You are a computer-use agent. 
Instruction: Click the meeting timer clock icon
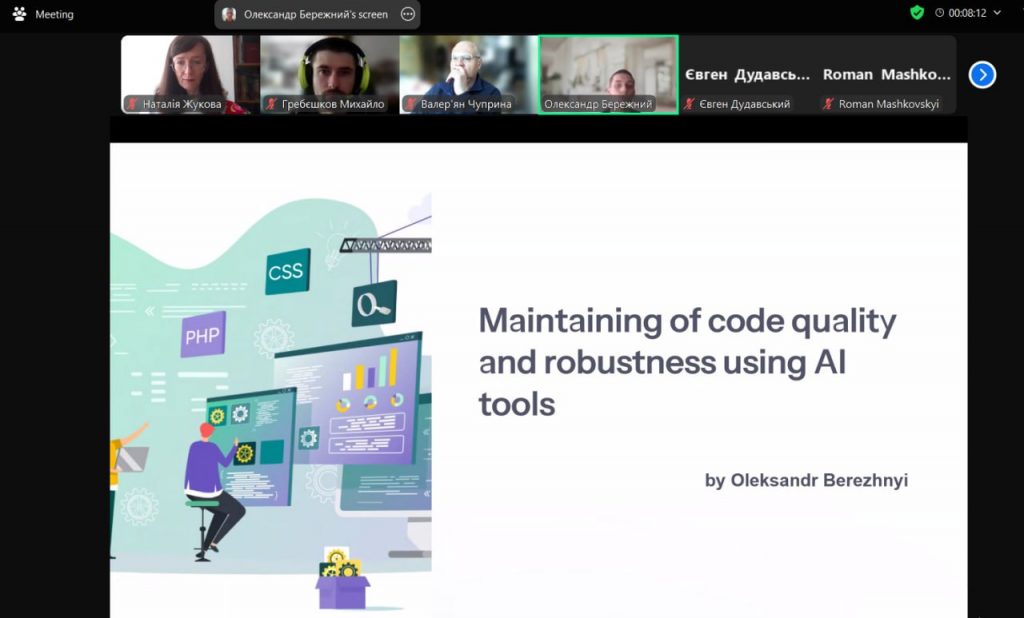tap(939, 13)
